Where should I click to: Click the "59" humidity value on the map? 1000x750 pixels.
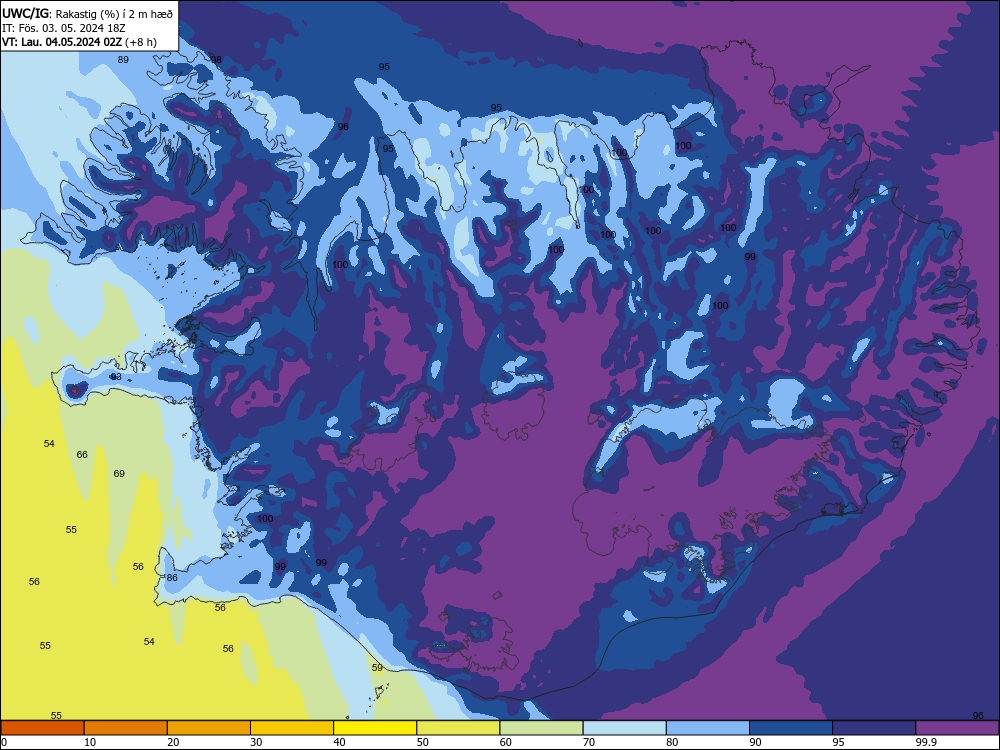point(378,668)
